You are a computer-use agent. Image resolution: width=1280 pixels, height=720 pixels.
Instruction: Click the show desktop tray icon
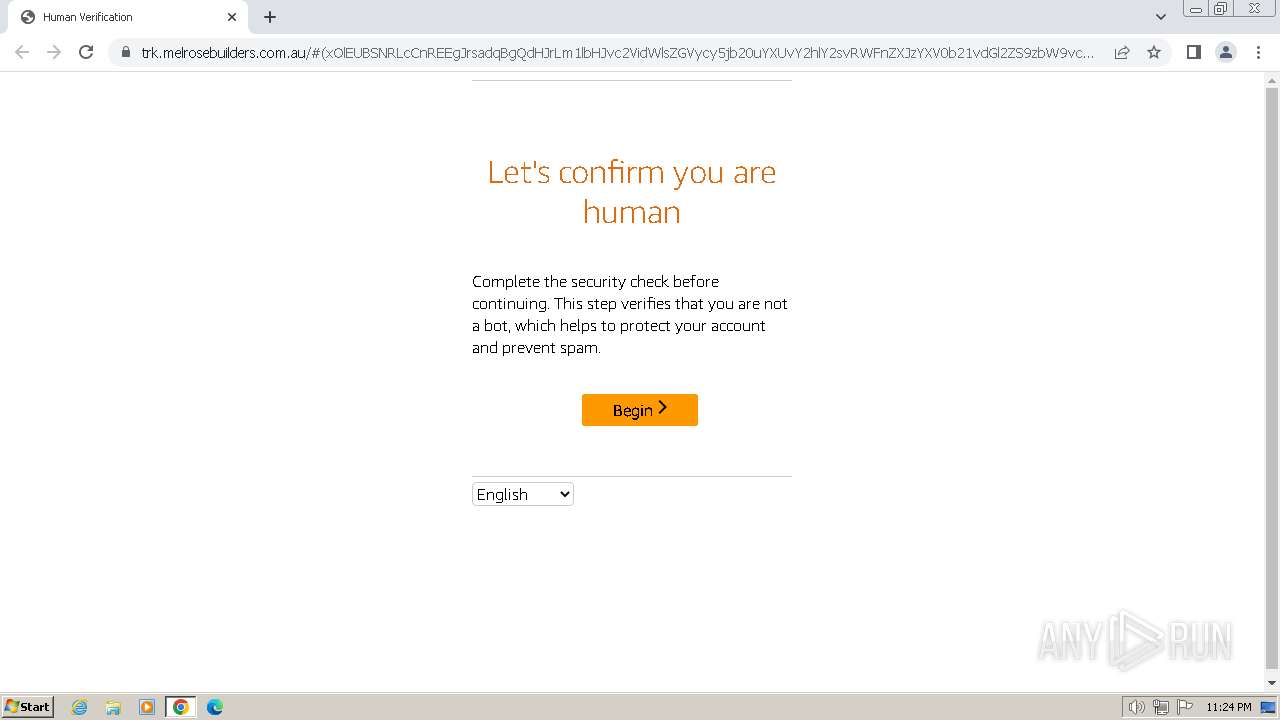[x=1268, y=707]
